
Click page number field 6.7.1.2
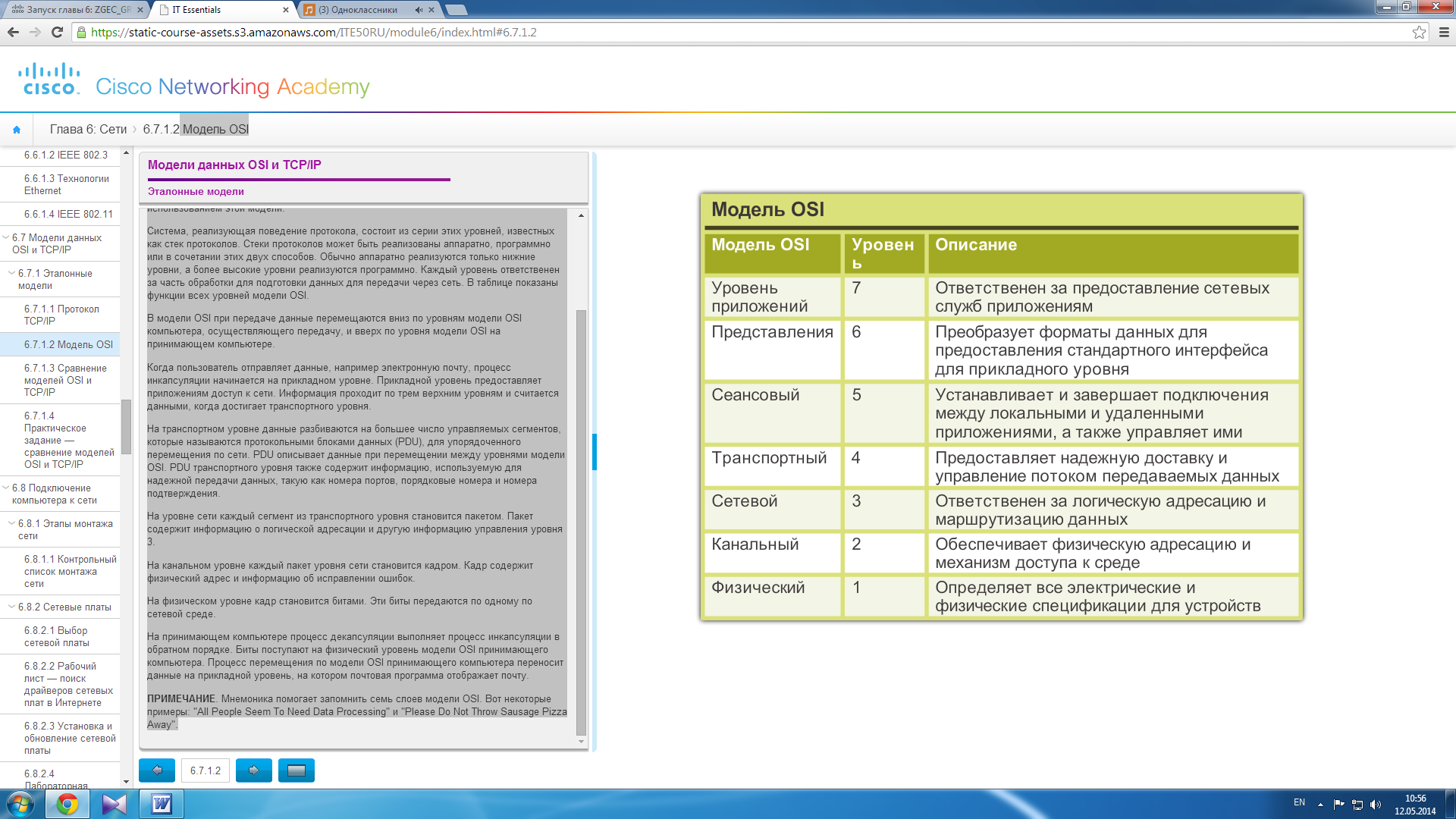coord(206,770)
